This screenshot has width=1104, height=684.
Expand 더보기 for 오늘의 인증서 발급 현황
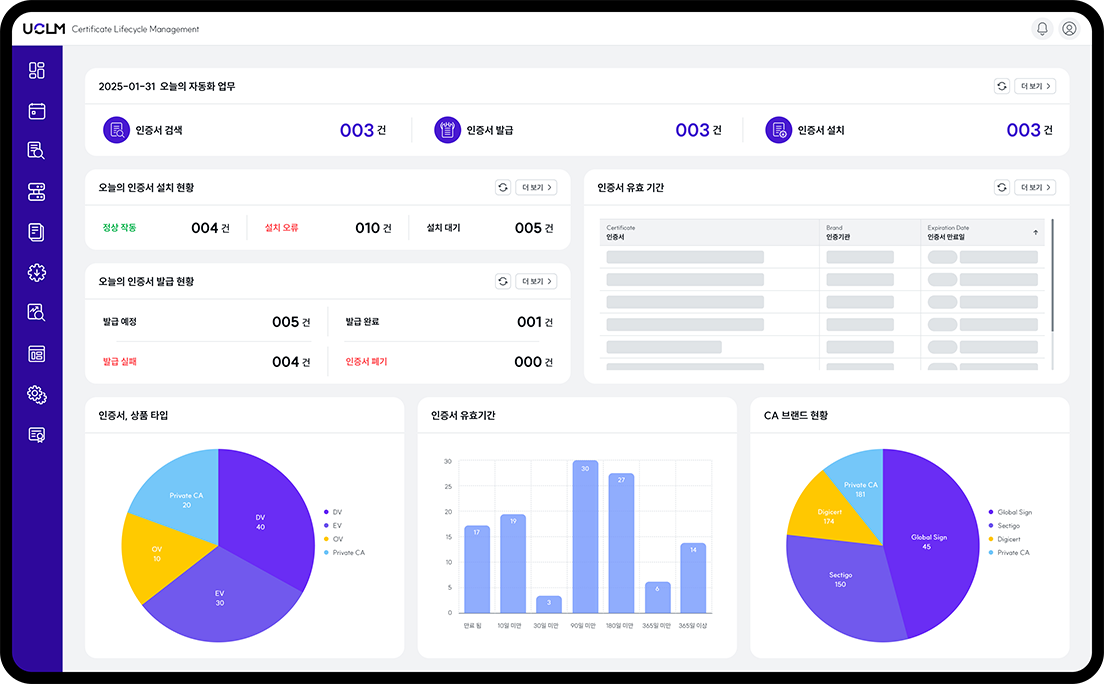coord(536,282)
